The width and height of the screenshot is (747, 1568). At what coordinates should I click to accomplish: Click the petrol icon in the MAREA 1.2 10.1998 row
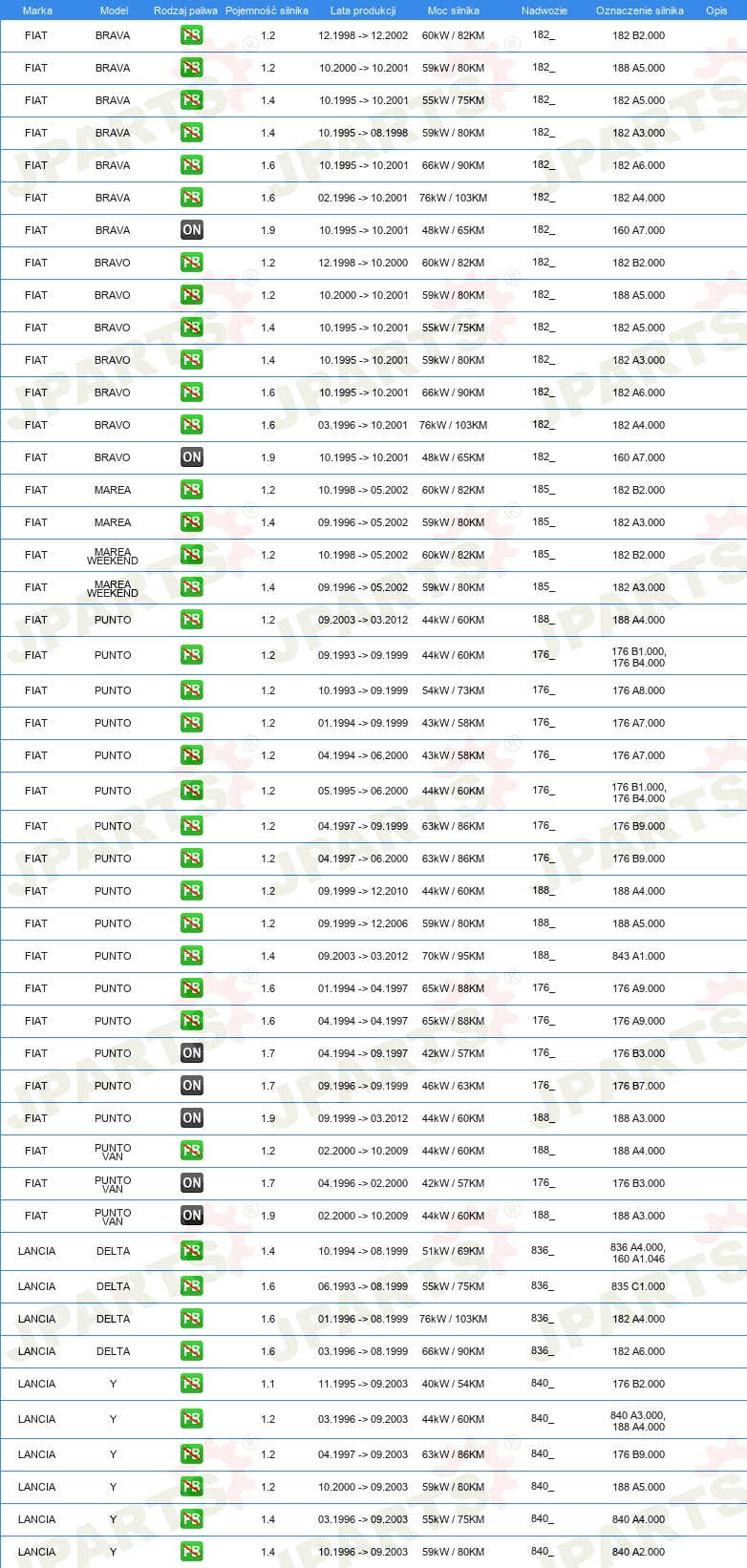tap(192, 490)
